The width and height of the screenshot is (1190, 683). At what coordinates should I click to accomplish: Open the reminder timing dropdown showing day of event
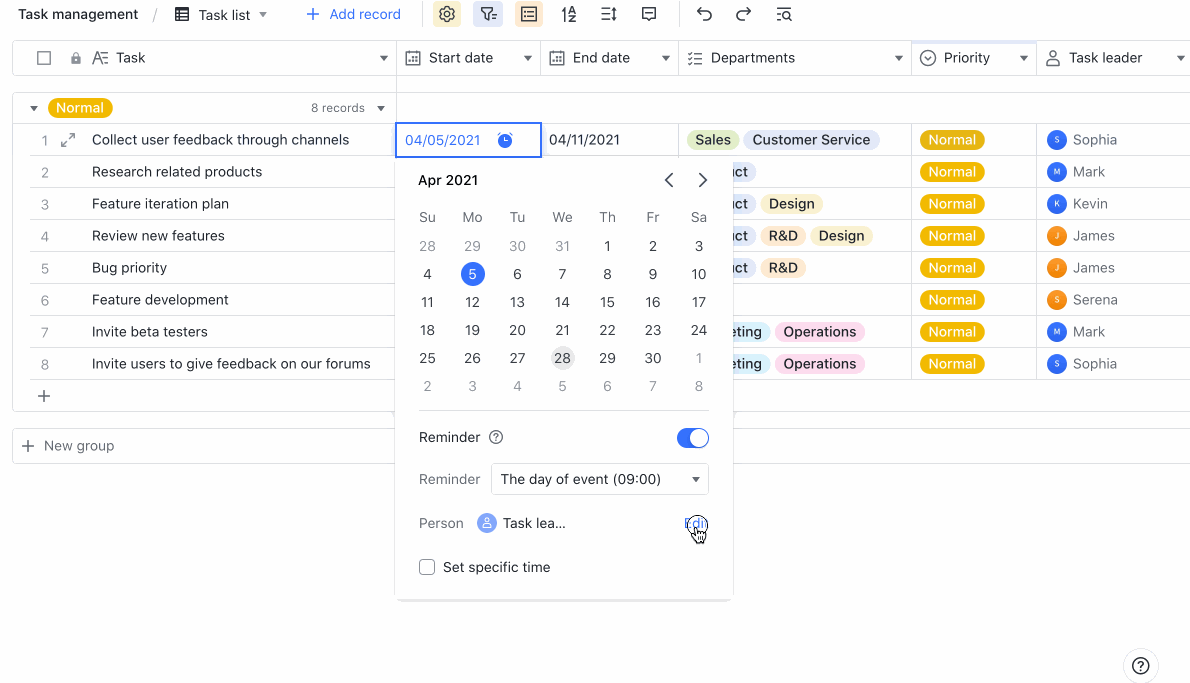click(599, 479)
